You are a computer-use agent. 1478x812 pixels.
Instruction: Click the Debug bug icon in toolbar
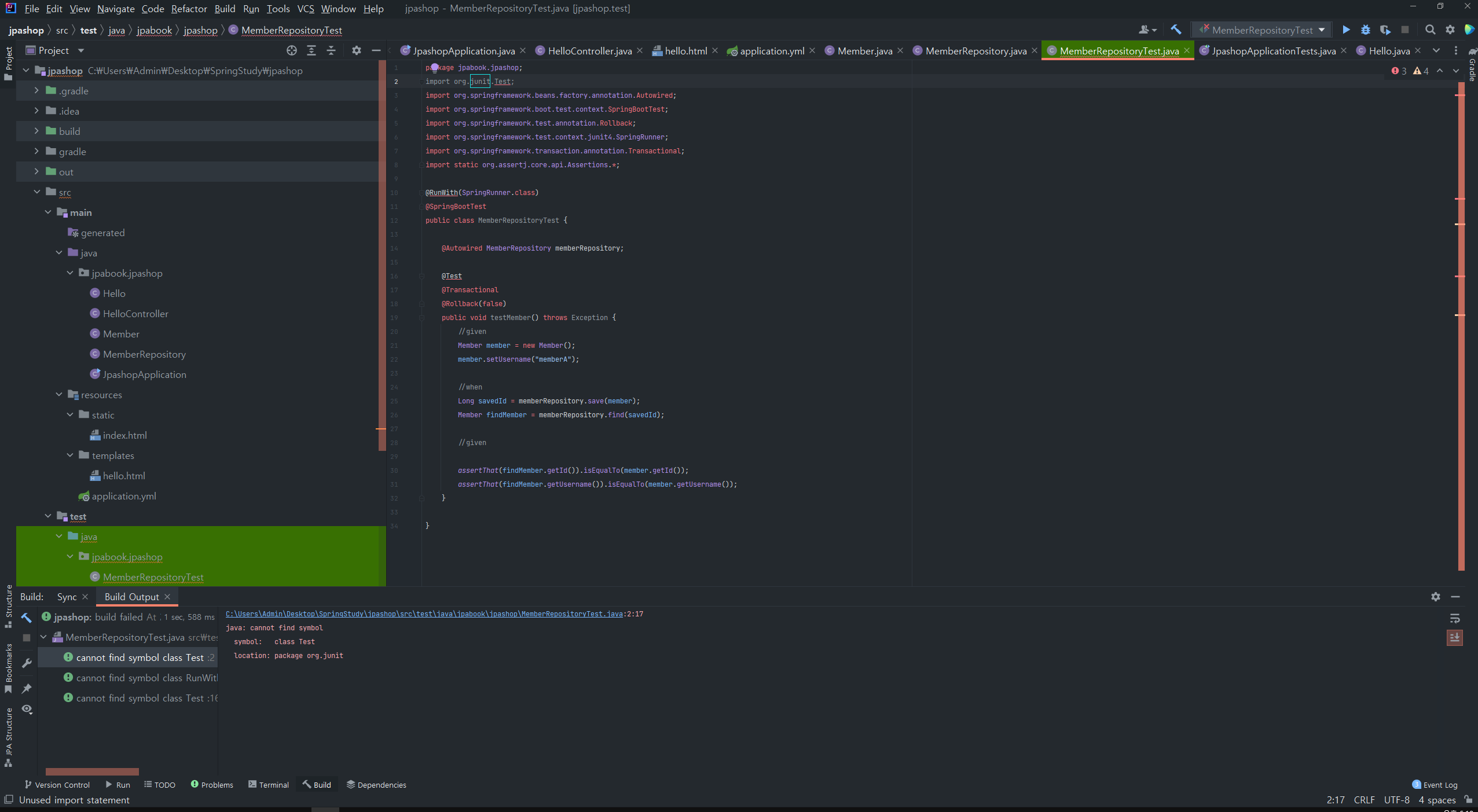click(x=1366, y=30)
